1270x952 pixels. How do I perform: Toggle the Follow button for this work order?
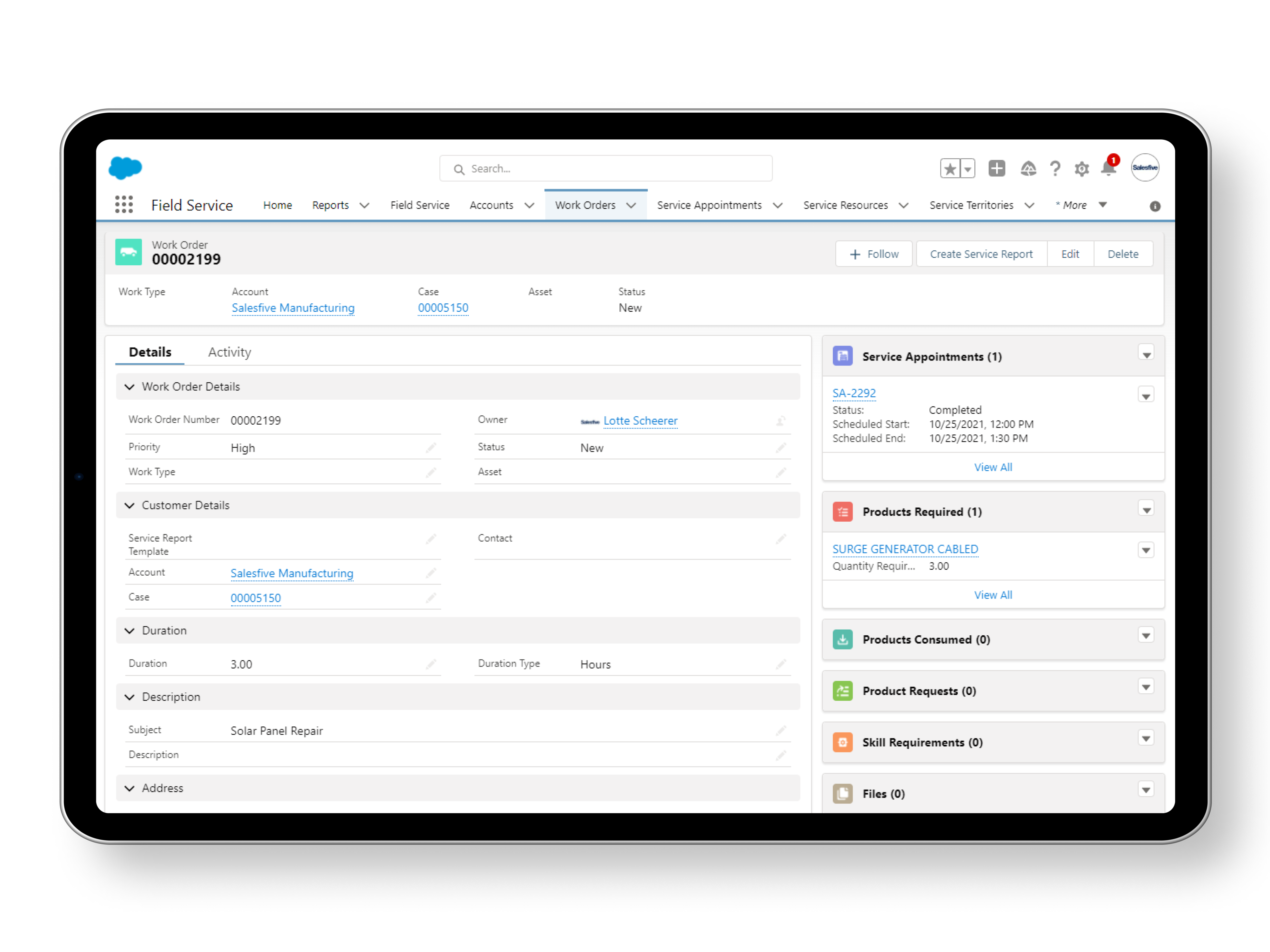[x=872, y=253]
